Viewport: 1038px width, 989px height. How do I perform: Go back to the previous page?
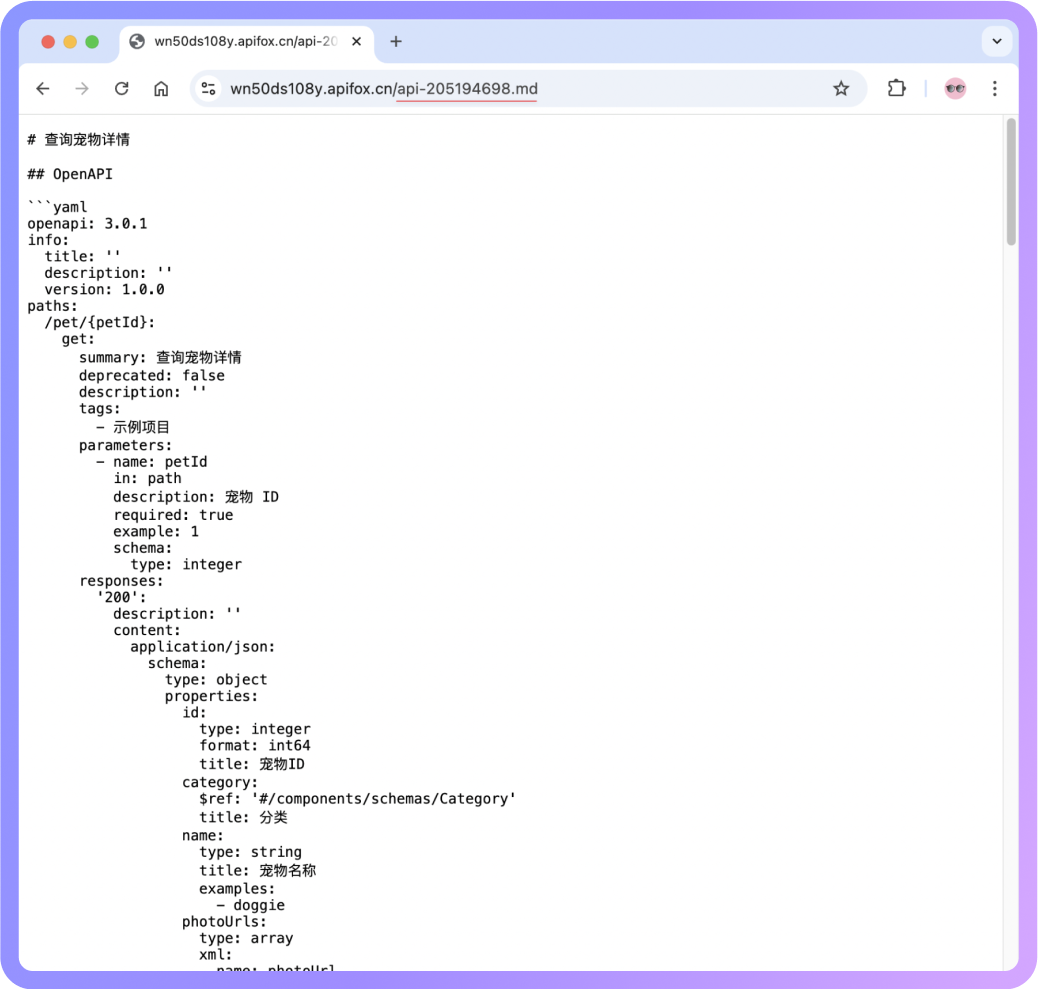click(43, 89)
